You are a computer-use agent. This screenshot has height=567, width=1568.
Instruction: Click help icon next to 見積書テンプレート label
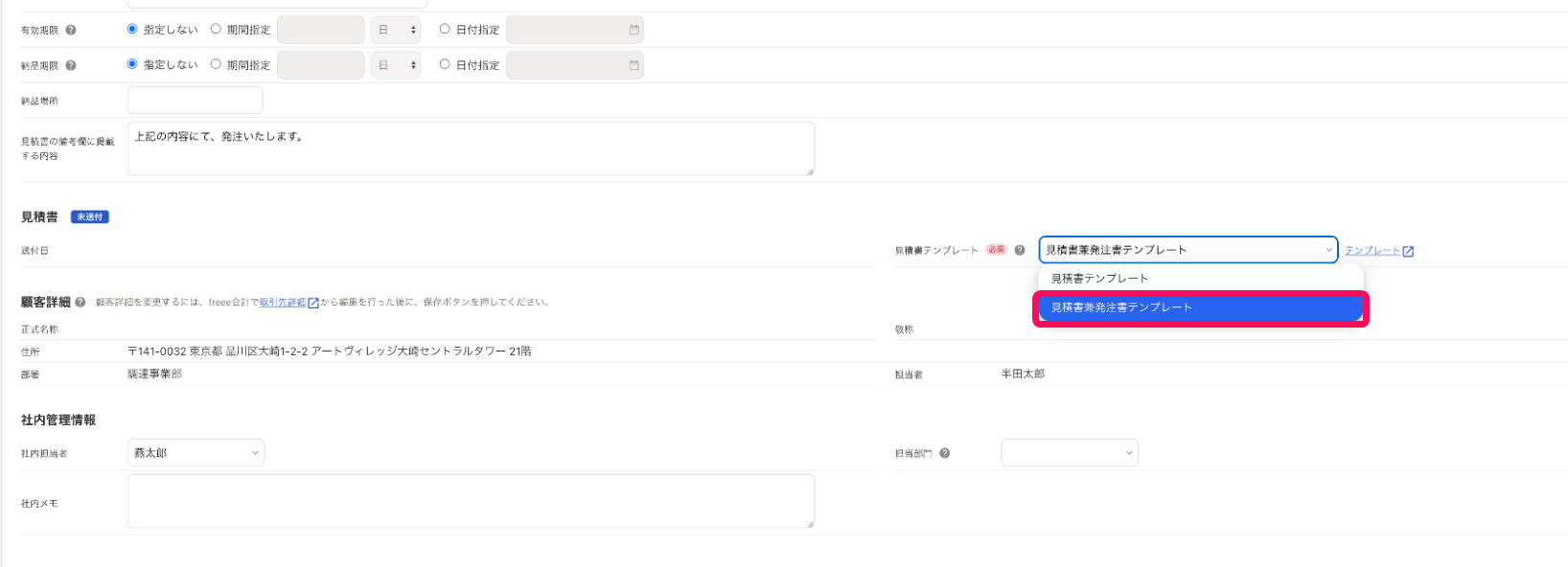[x=1020, y=250]
